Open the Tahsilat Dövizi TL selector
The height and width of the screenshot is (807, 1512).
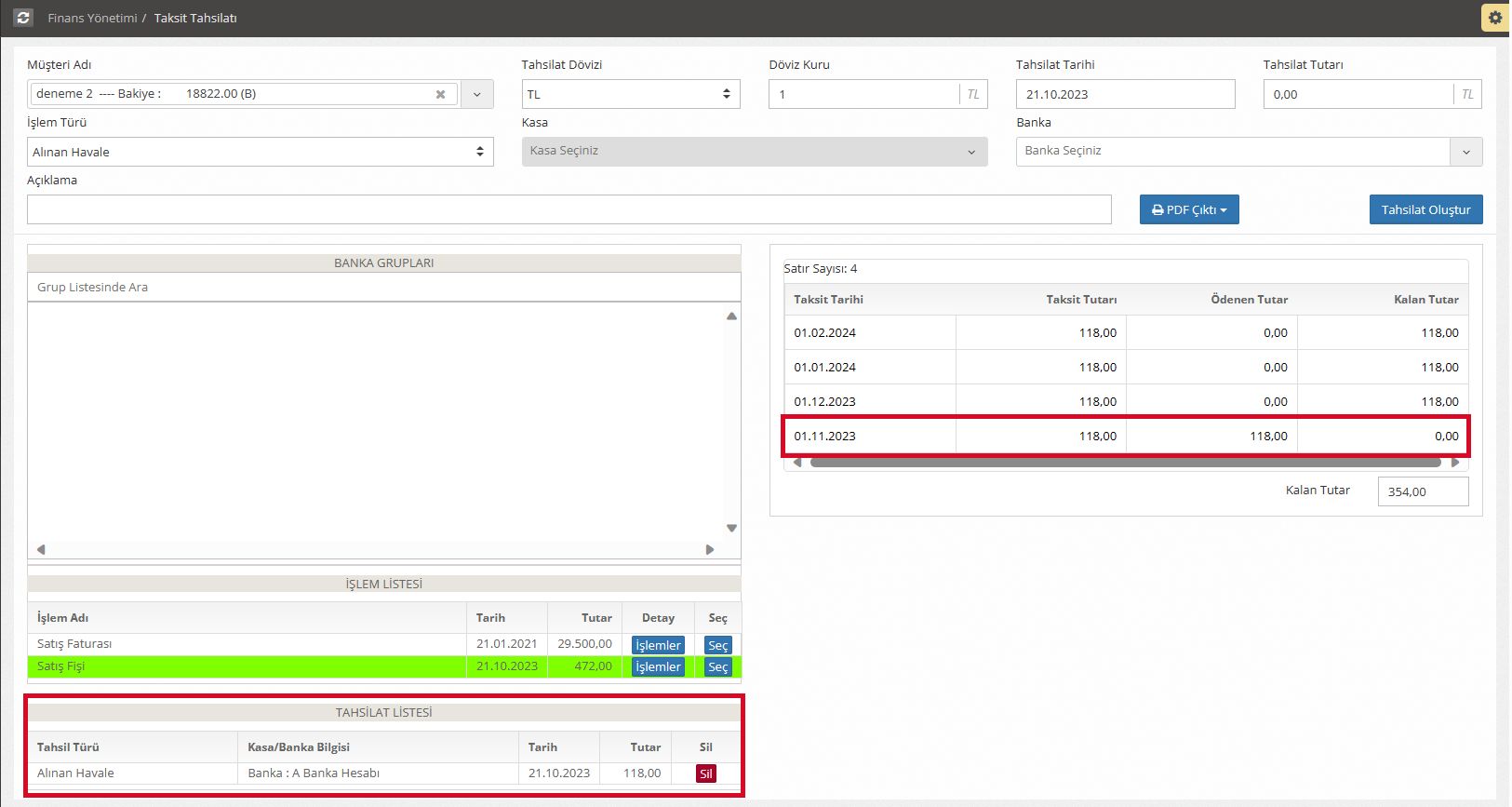[630, 94]
